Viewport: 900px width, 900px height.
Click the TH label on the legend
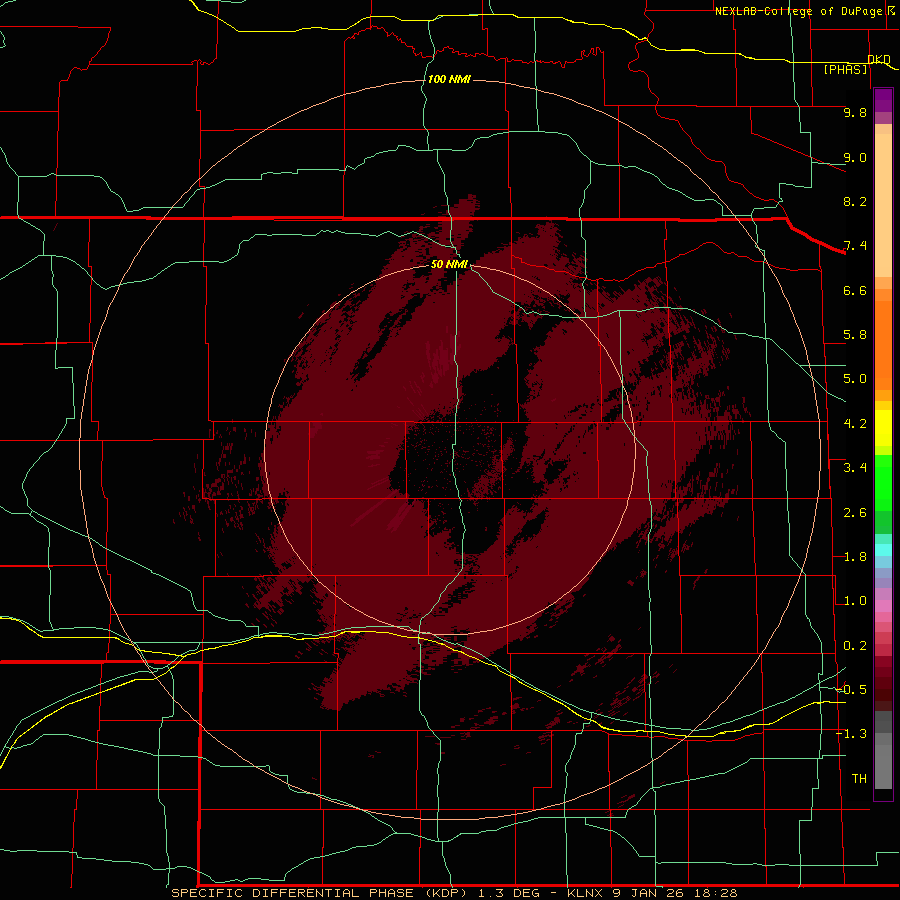pyautogui.click(x=859, y=779)
